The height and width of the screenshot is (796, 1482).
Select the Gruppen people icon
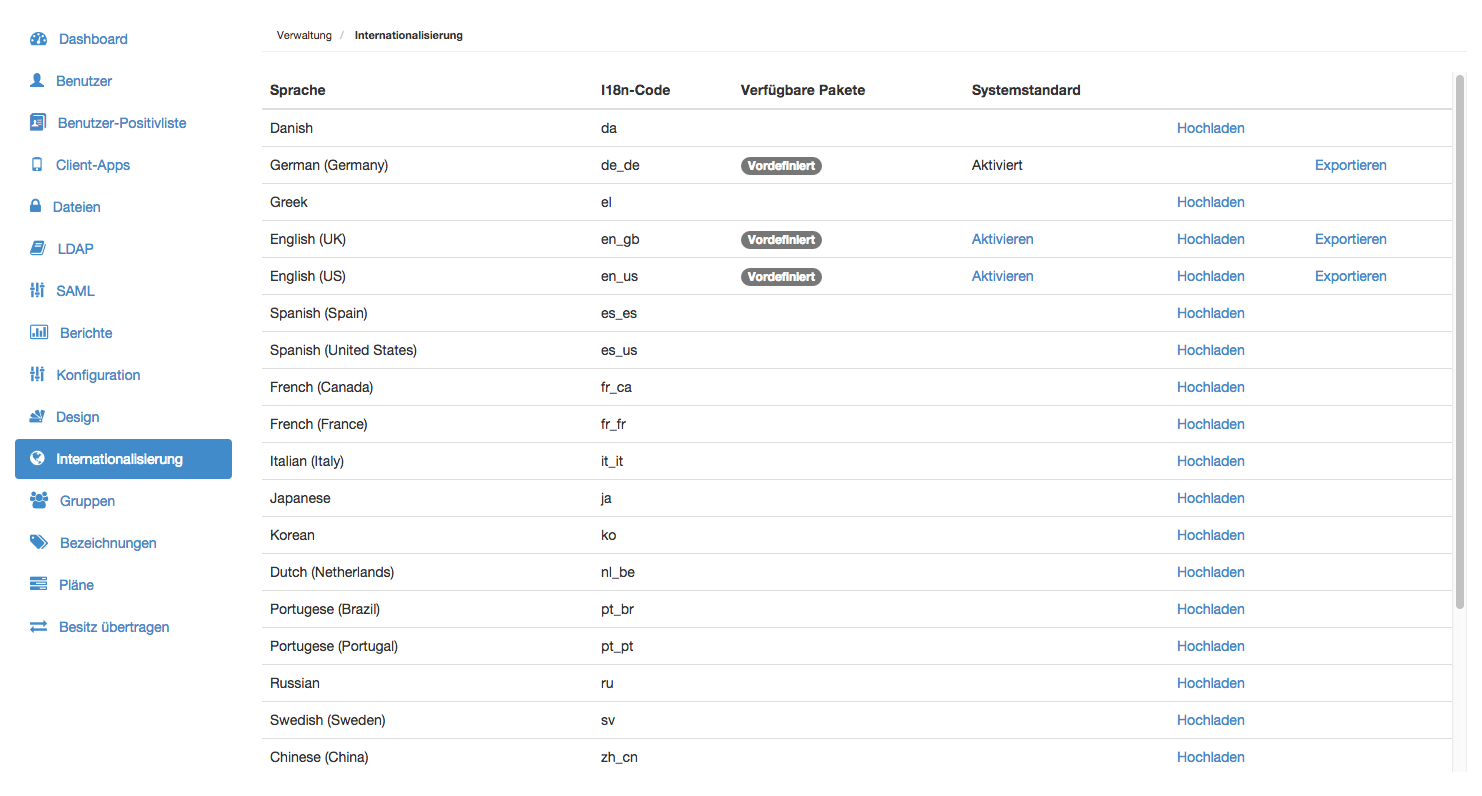point(39,501)
